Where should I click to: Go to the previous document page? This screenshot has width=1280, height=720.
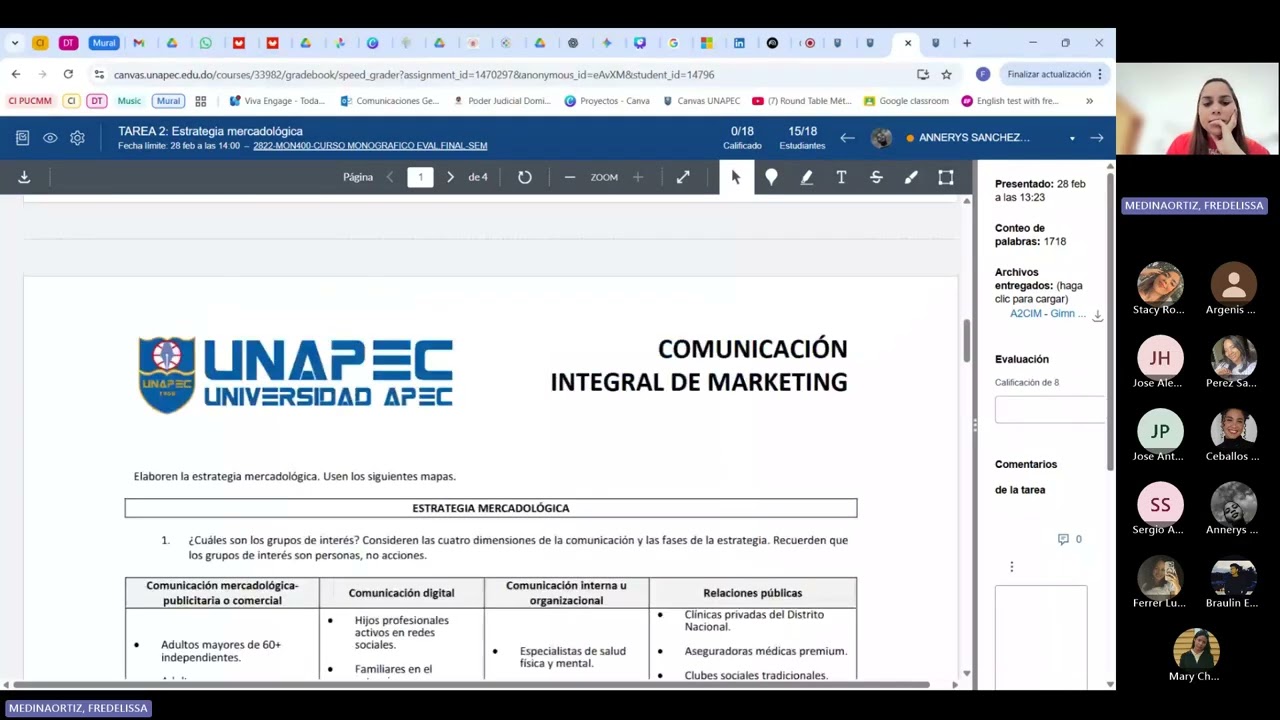tap(390, 177)
